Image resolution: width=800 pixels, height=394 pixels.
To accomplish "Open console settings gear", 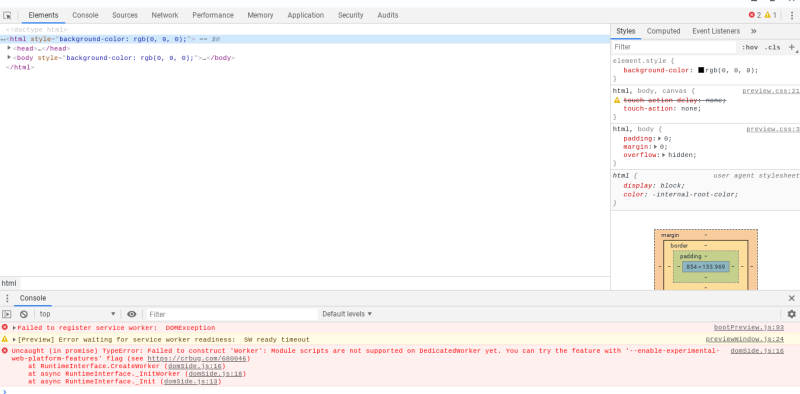I will pos(791,314).
